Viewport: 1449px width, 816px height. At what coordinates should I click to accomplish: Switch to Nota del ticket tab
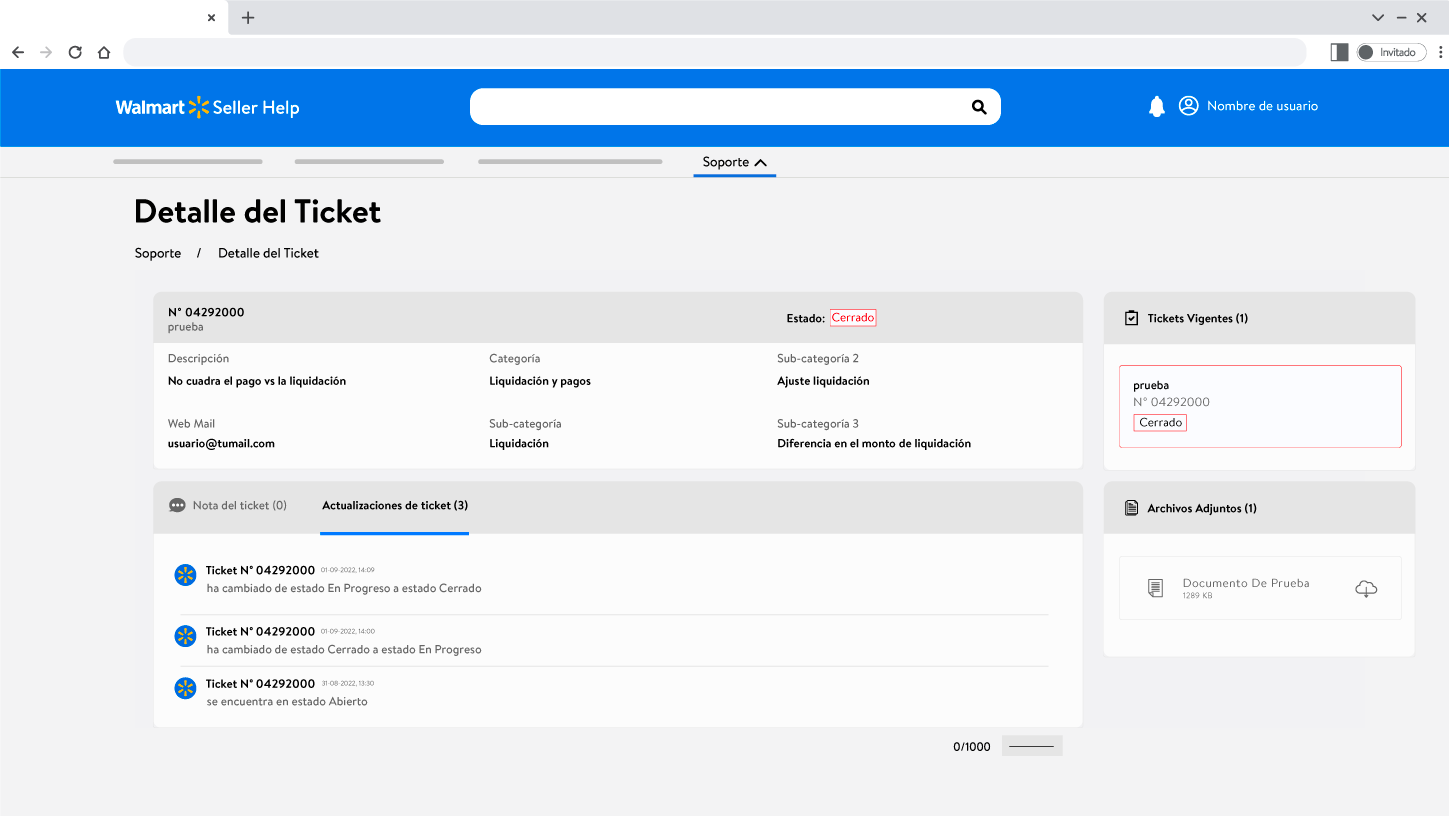[x=229, y=506]
